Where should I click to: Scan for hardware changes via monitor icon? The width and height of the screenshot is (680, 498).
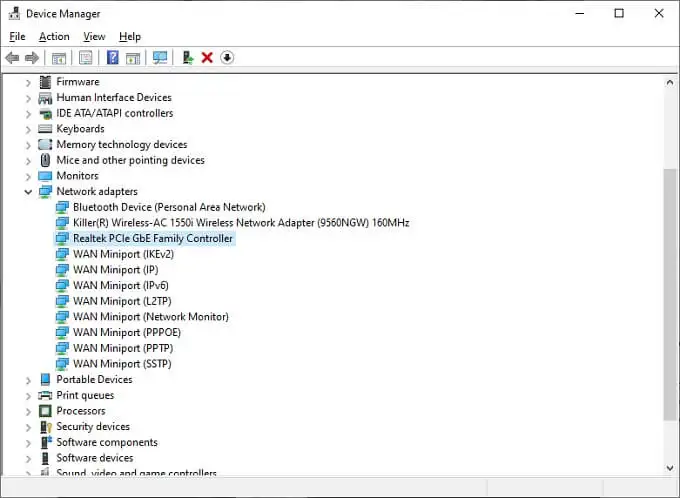160,57
